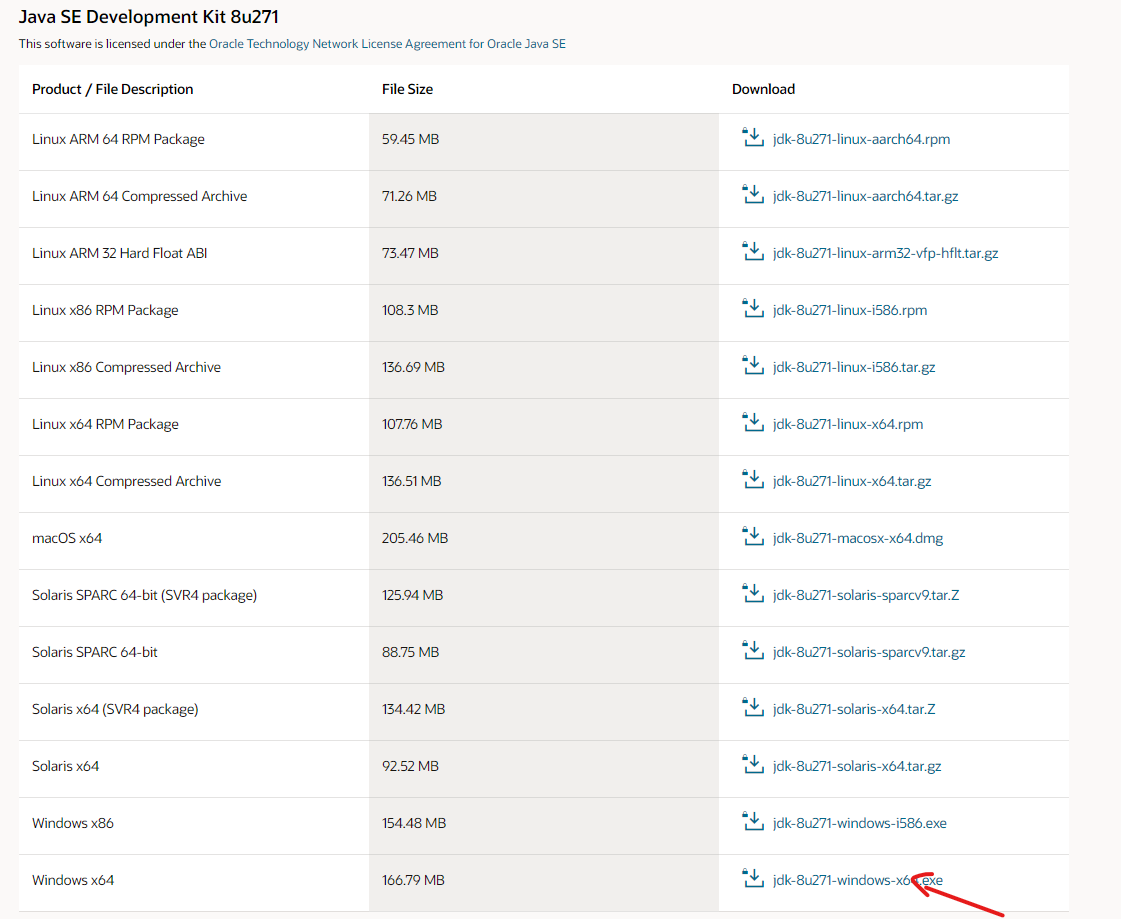This screenshot has width=1121, height=919.
Task: Click the Product / File Description header
Action: tap(112, 89)
